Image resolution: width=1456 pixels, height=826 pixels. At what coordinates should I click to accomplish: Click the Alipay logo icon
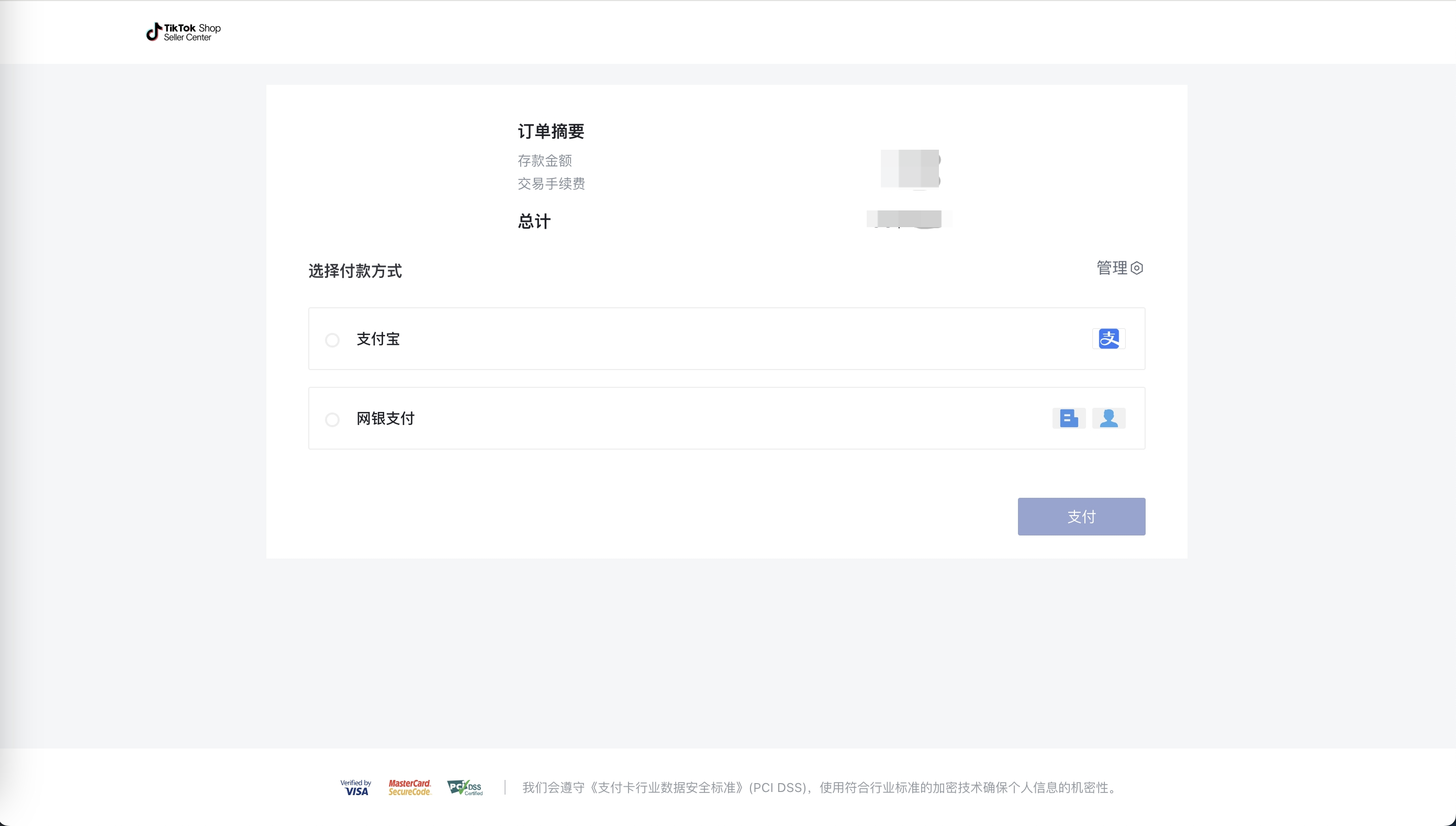1108,339
